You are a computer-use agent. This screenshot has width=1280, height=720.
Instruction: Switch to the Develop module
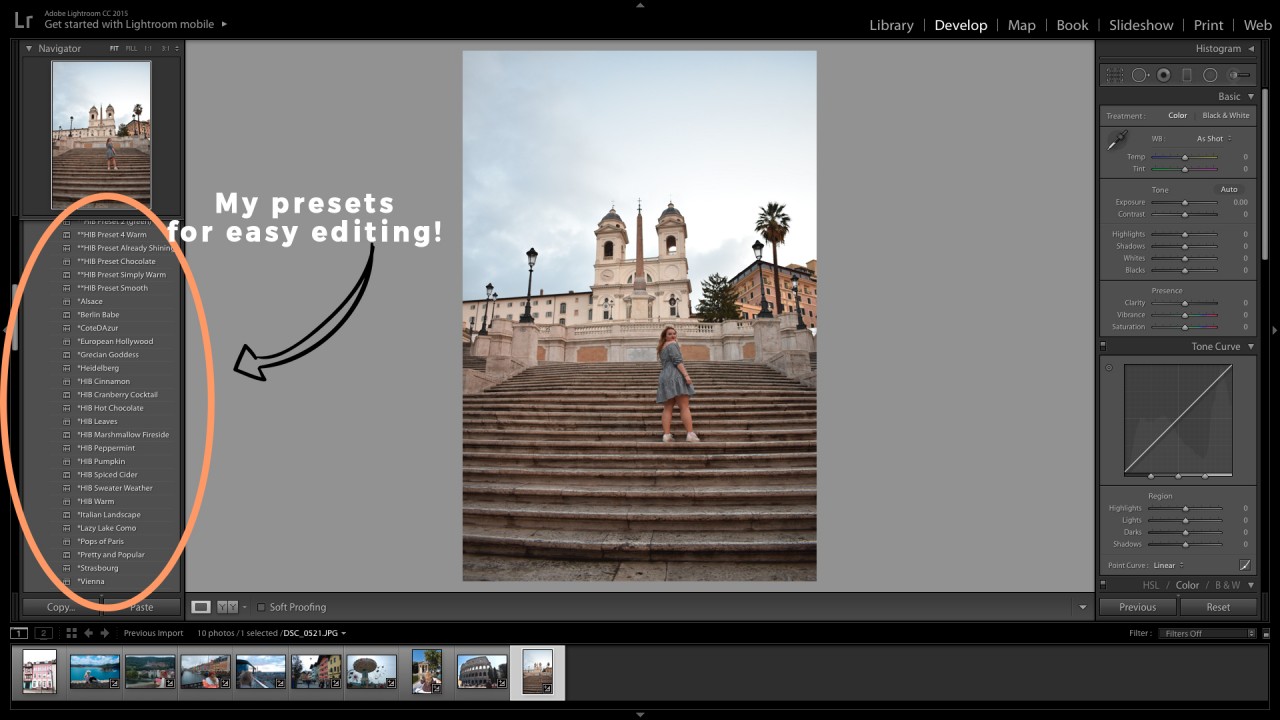click(961, 25)
